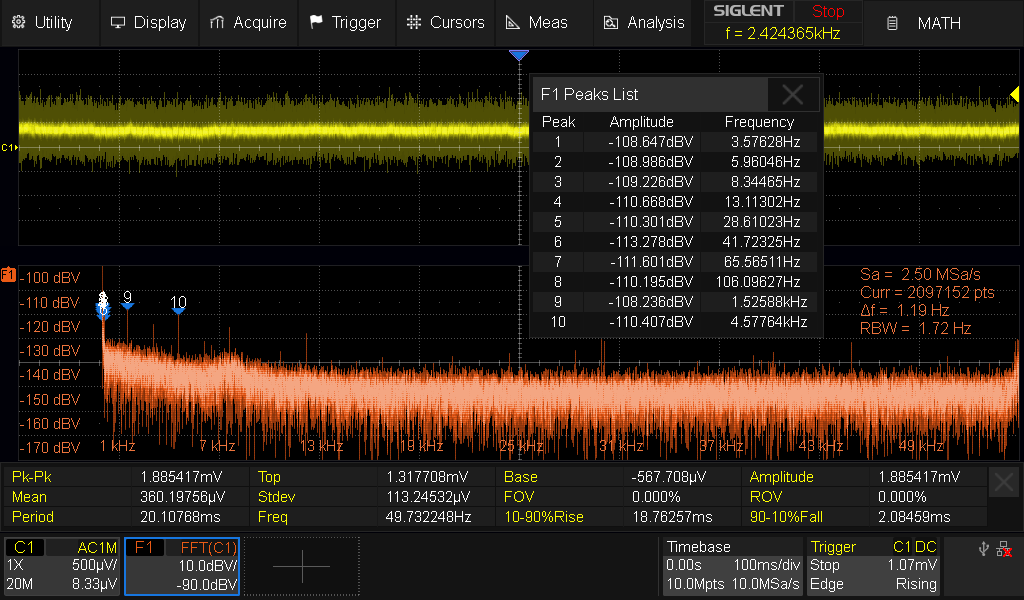Click the yellow trigger level arrow

1014,94
